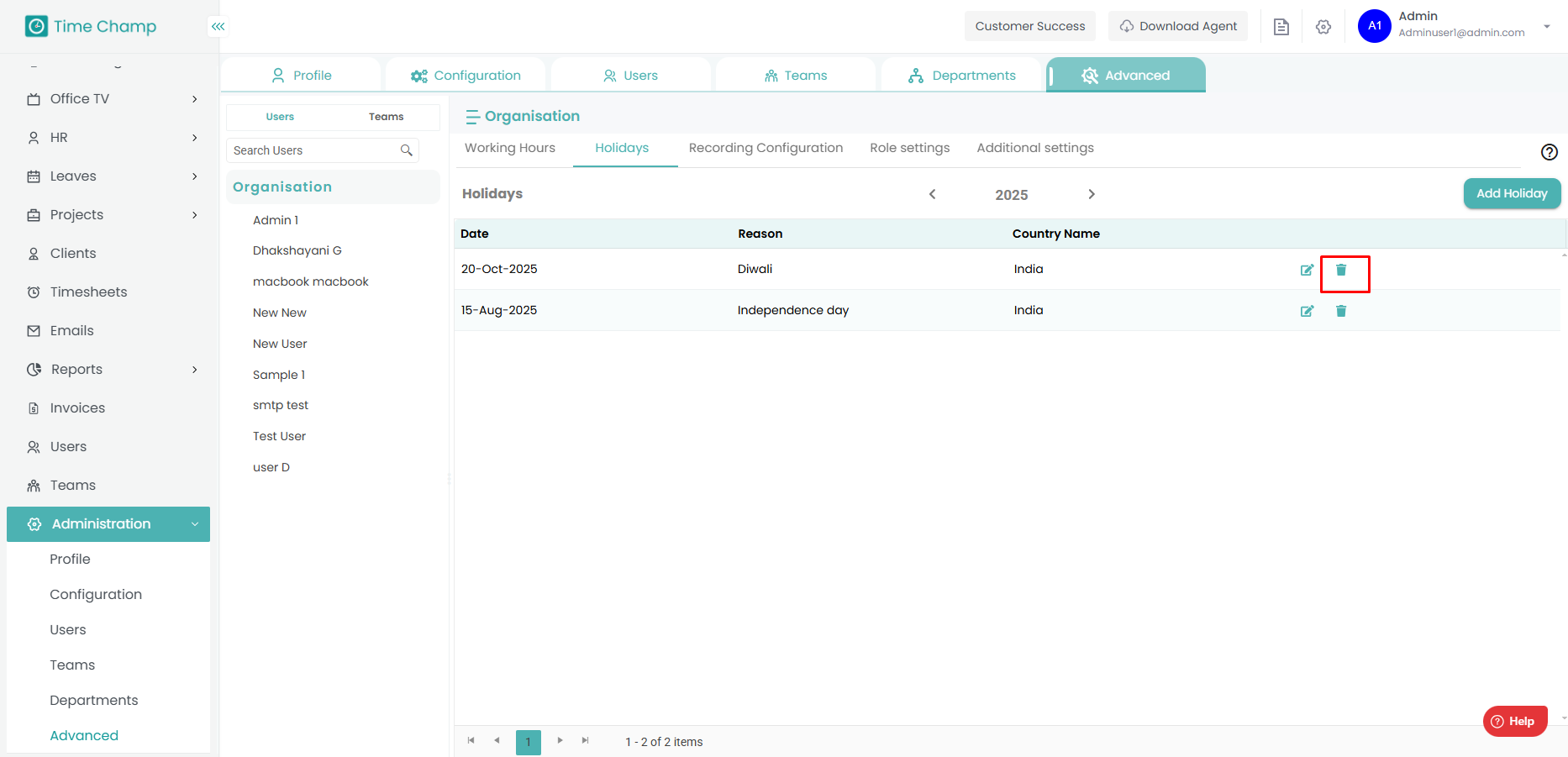Collapse the left sidebar with double-chevron

[x=218, y=27]
